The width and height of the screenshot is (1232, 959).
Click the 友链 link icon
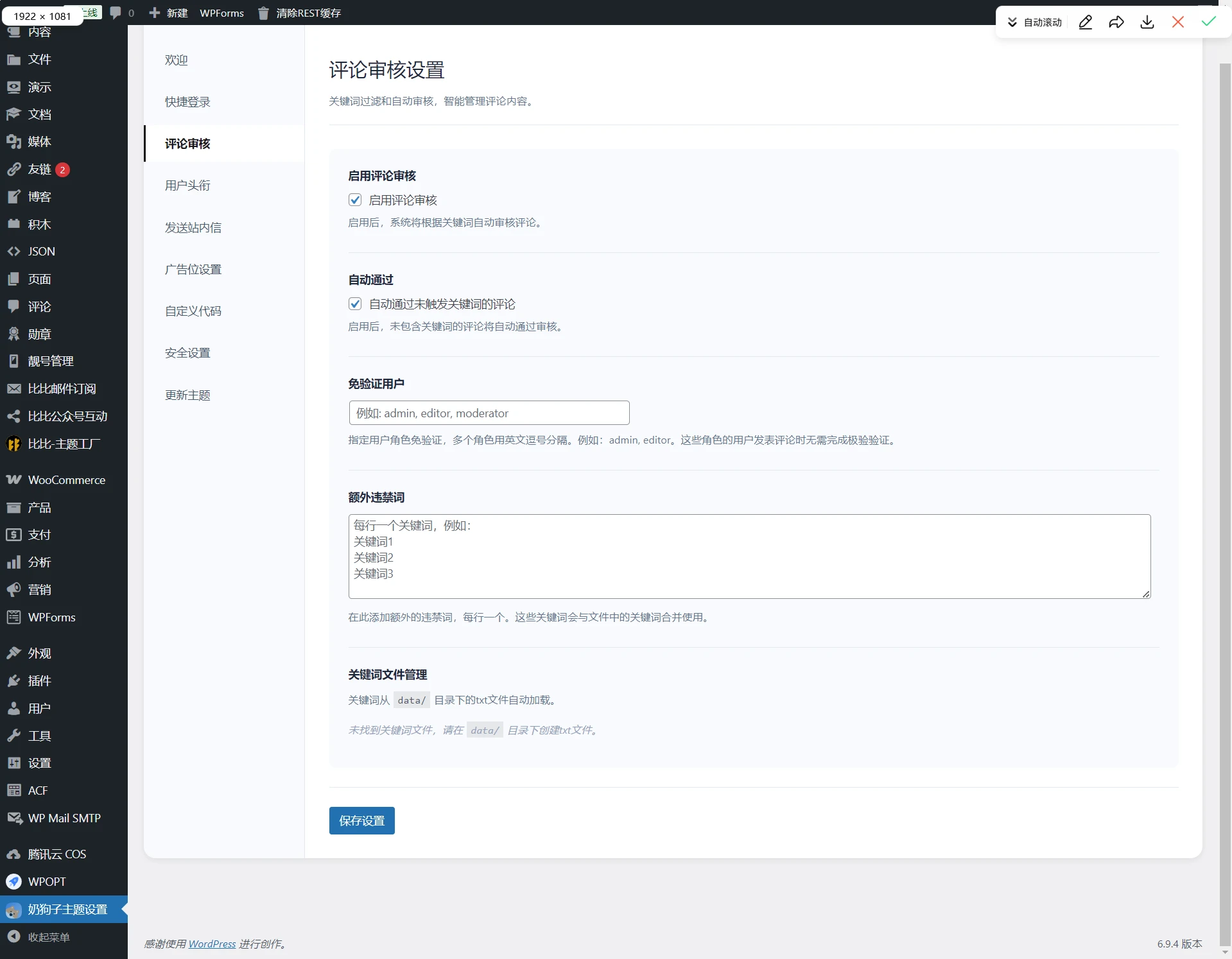pyautogui.click(x=13, y=169)
